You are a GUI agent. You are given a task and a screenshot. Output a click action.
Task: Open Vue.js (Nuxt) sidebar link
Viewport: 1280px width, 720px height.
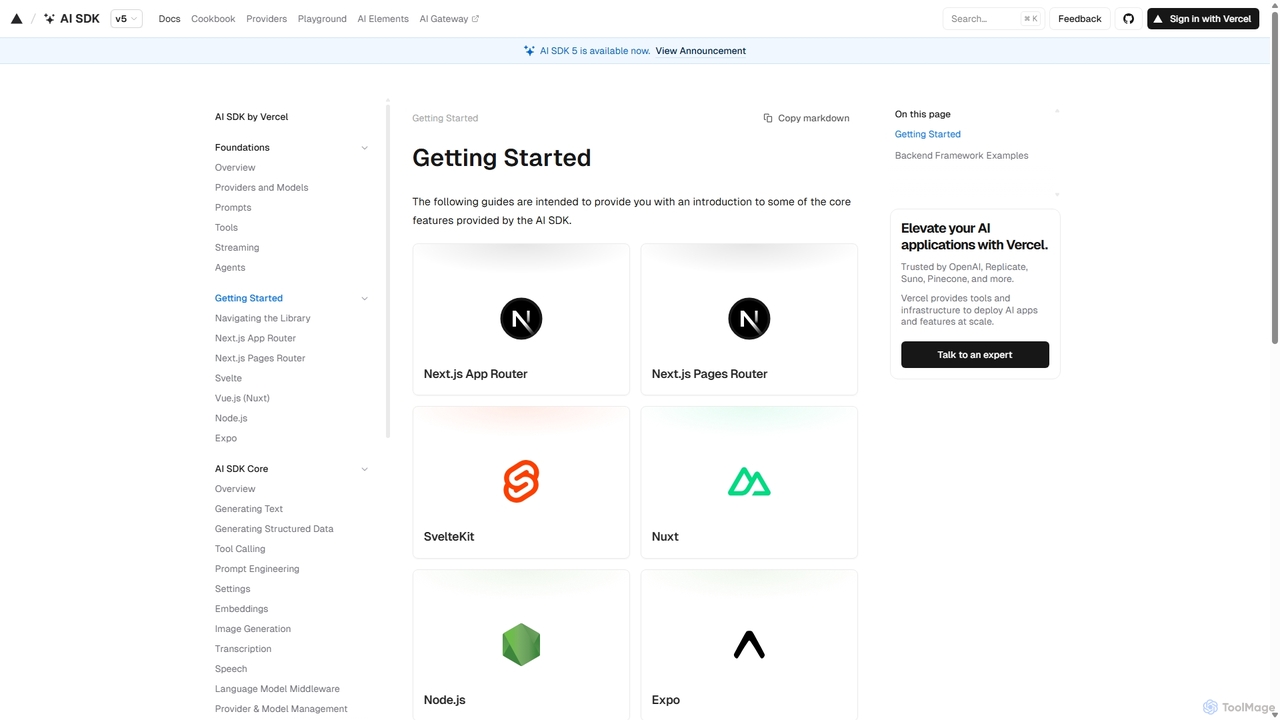pyautogui.click(x=242, y=399)
